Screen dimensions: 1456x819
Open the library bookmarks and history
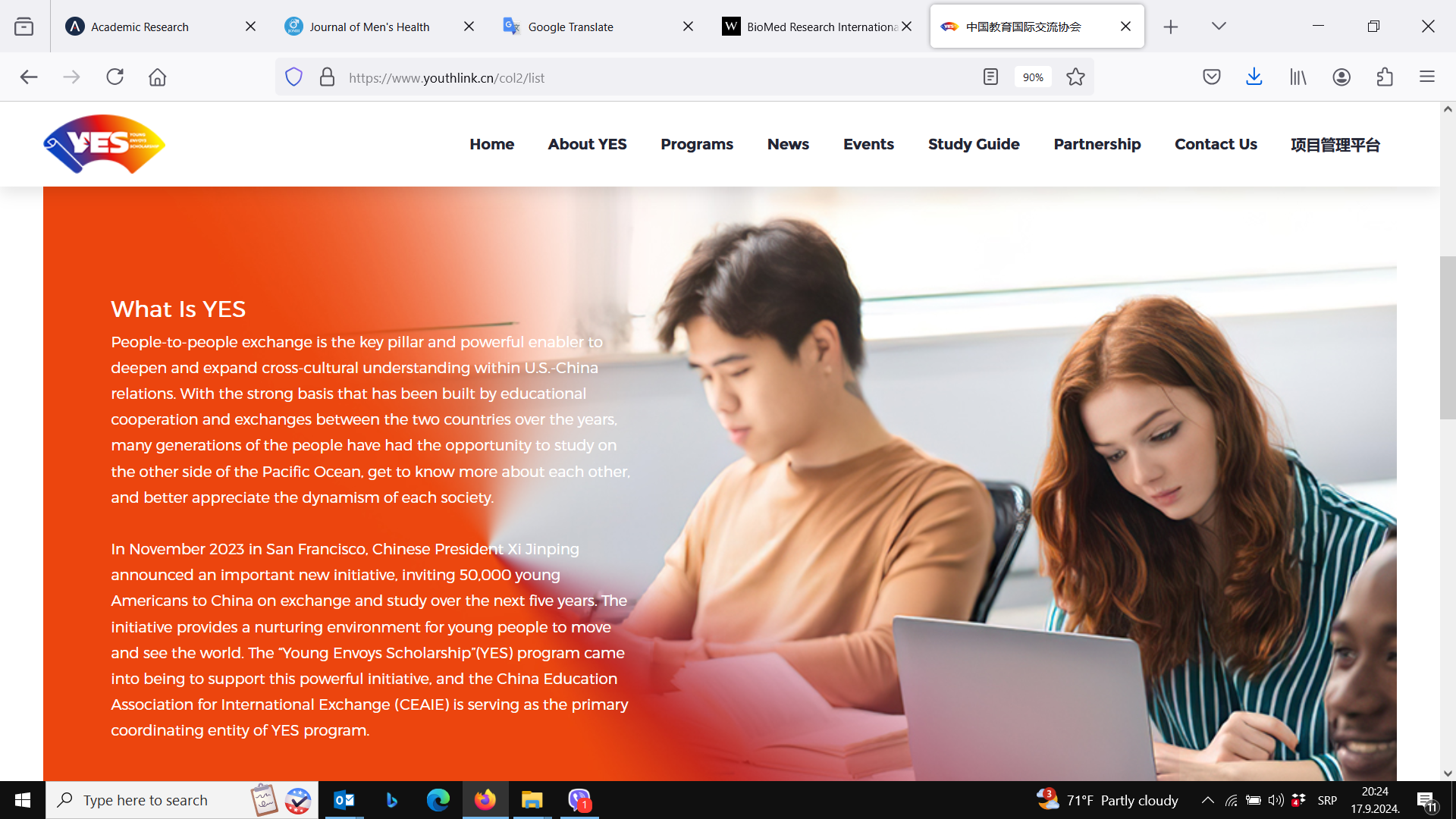click(1298, 77)
